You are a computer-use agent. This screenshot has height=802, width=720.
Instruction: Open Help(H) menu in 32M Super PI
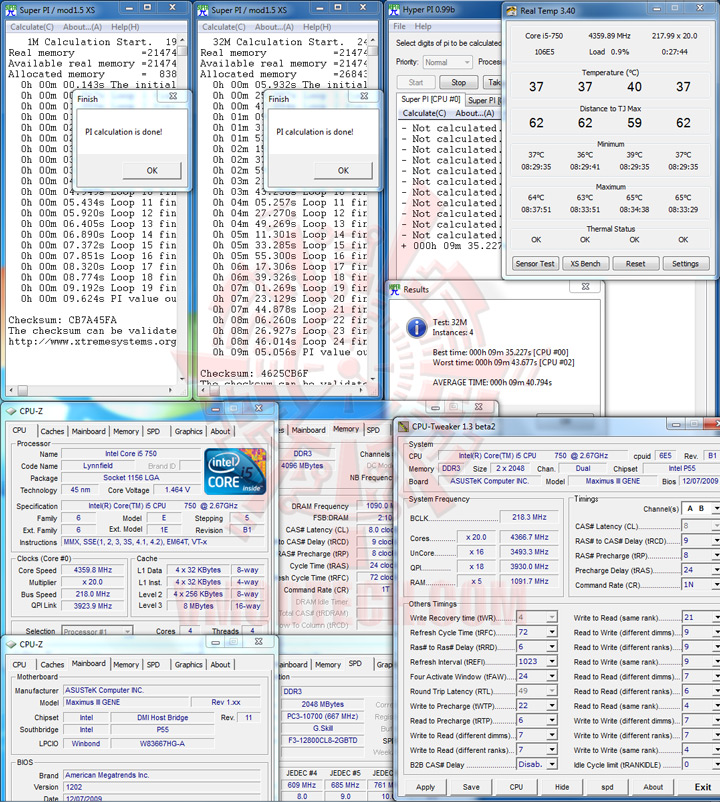(x=317, y=27)
